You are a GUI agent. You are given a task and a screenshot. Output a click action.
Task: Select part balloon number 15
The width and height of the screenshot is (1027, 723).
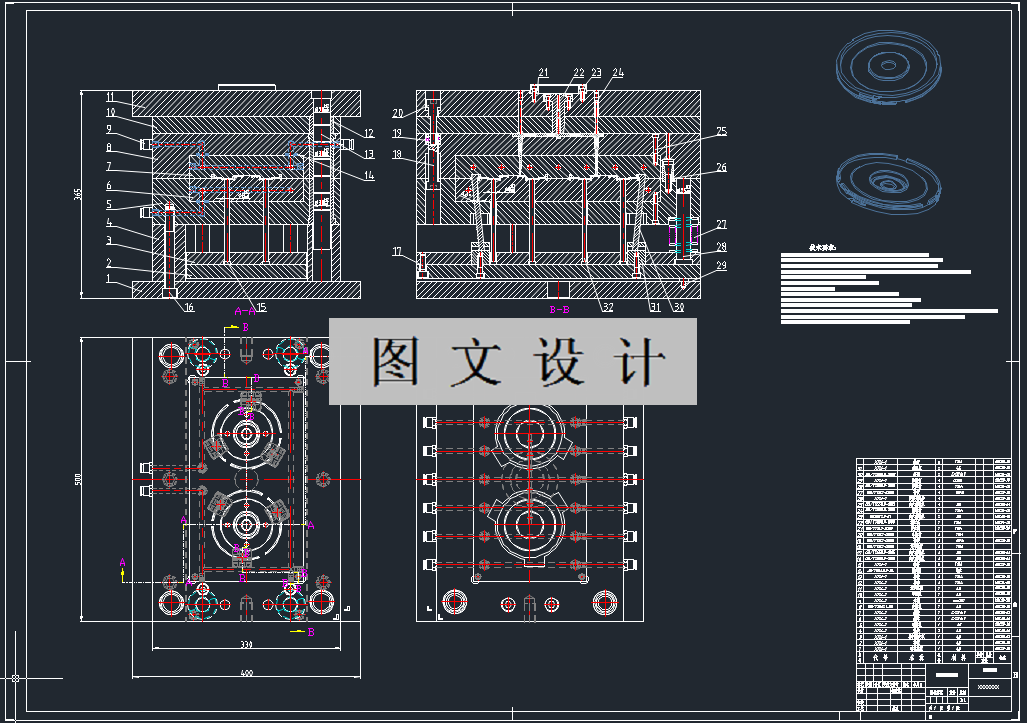point(261,307)
